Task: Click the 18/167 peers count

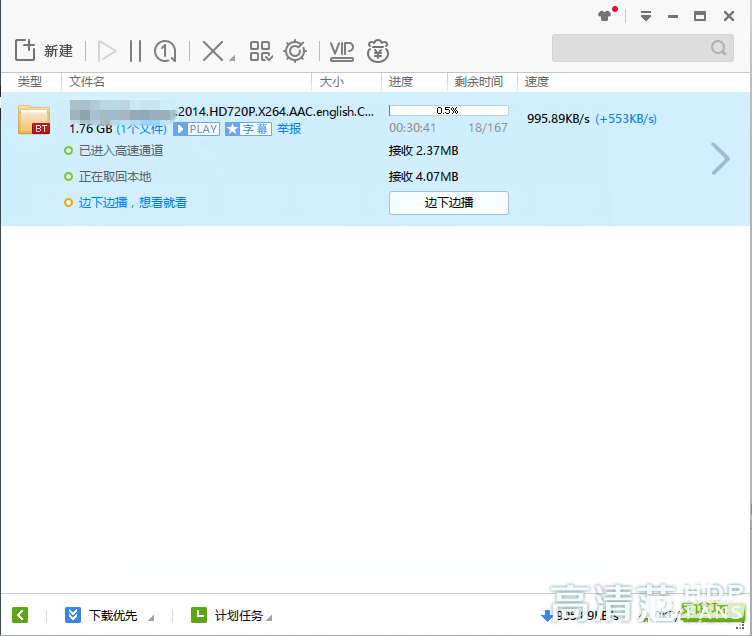Action: [x=488, y=128]
